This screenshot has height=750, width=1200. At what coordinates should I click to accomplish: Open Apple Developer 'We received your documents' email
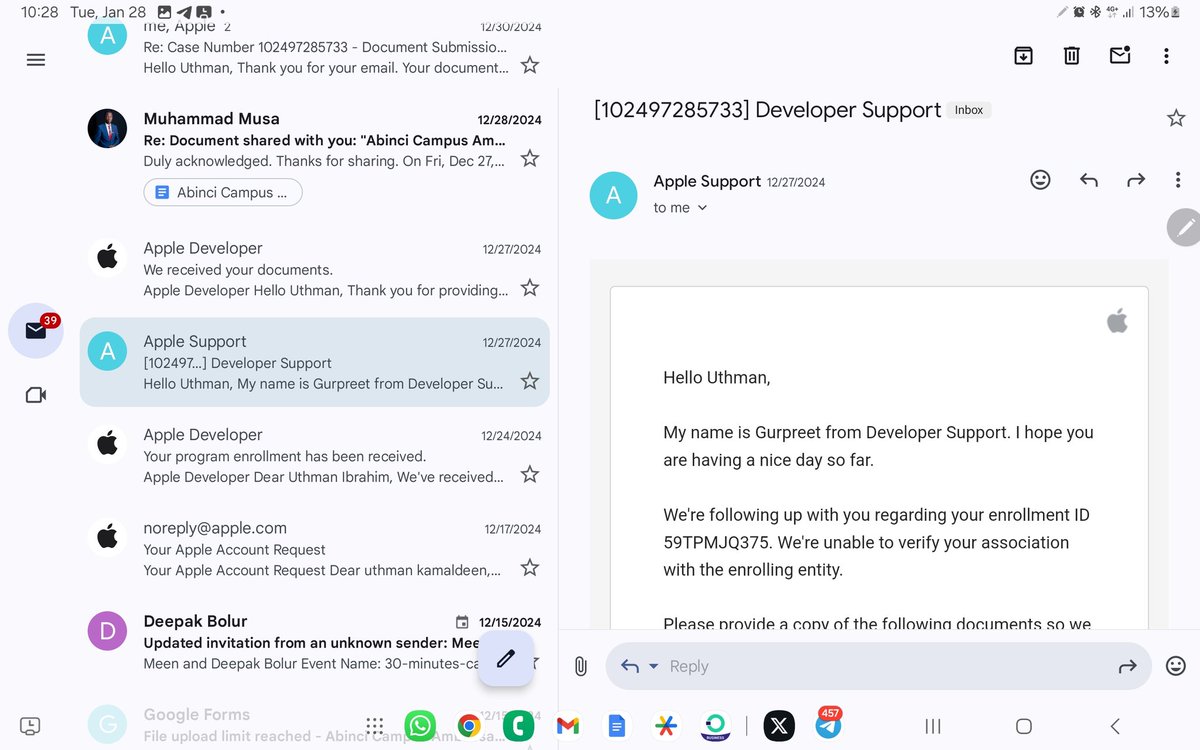(314, 269)
